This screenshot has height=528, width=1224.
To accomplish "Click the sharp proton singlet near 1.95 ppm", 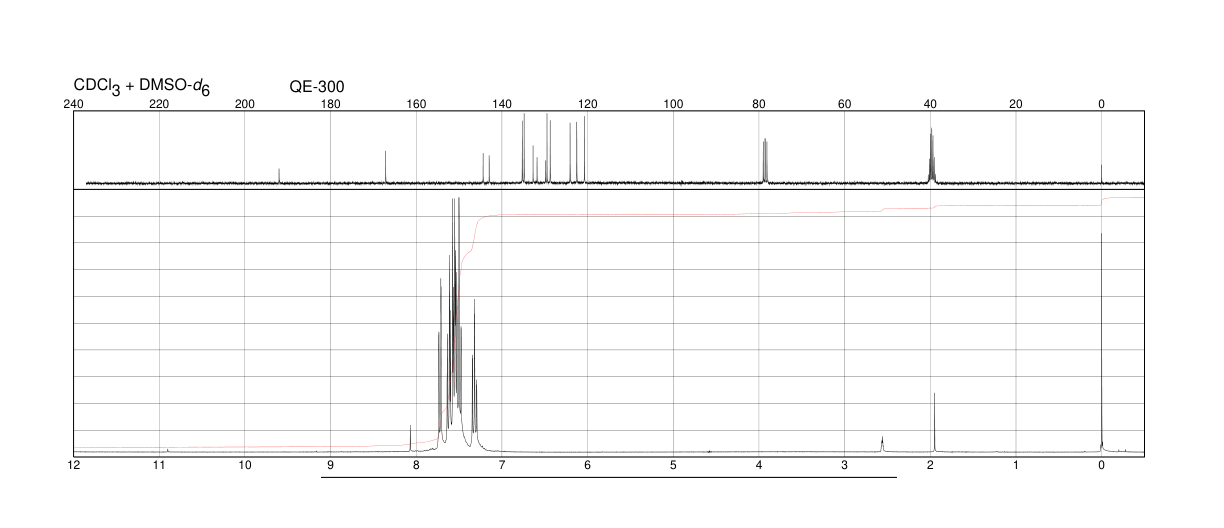I will click(934, 422).
